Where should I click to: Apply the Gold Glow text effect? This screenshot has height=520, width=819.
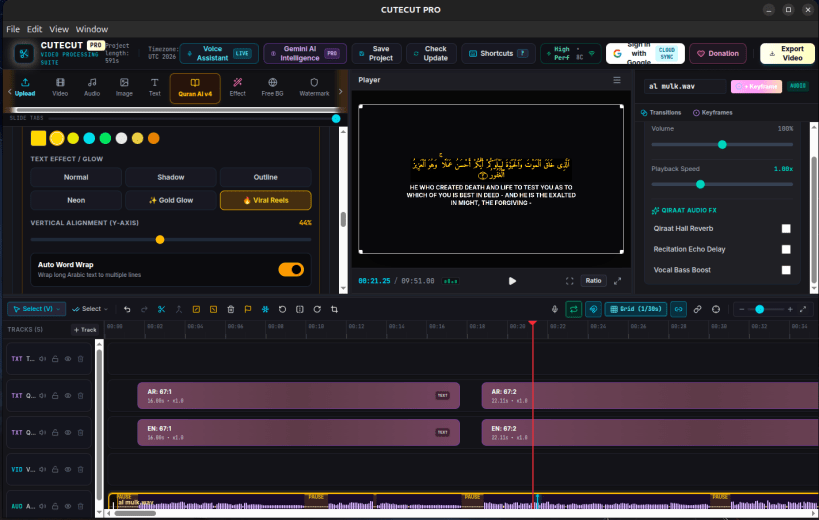(171, 200)
